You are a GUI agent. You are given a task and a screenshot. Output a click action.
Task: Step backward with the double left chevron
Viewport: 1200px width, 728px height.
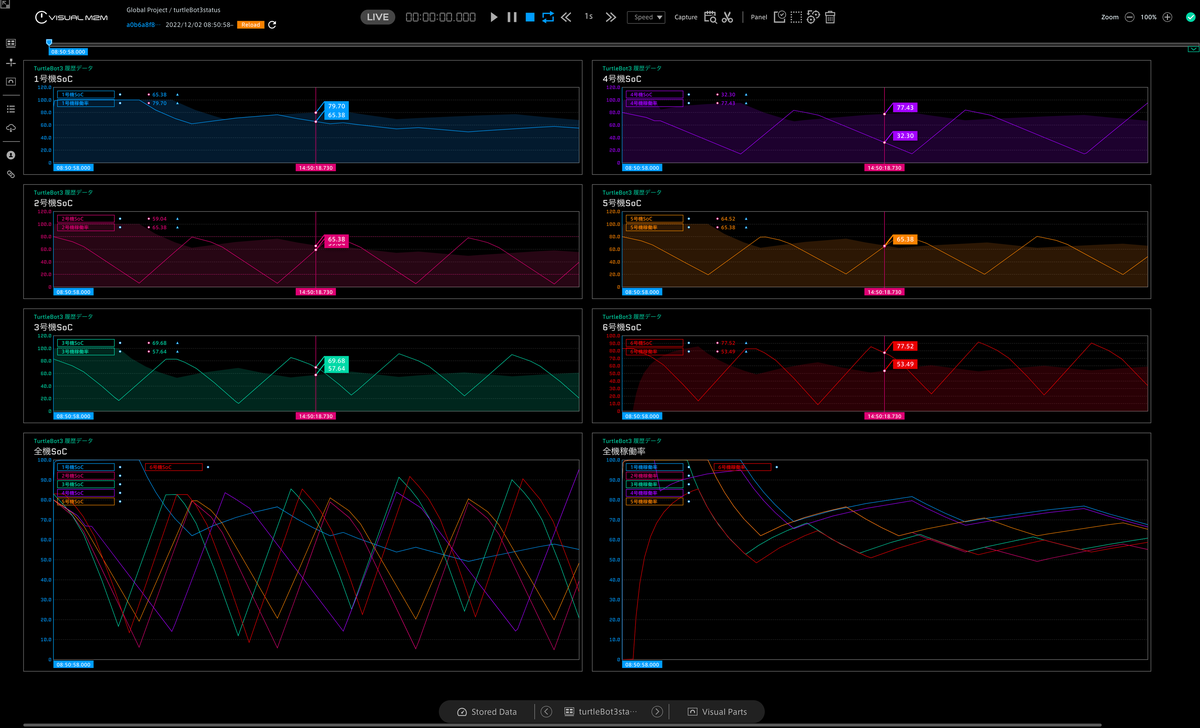(567, 17)
